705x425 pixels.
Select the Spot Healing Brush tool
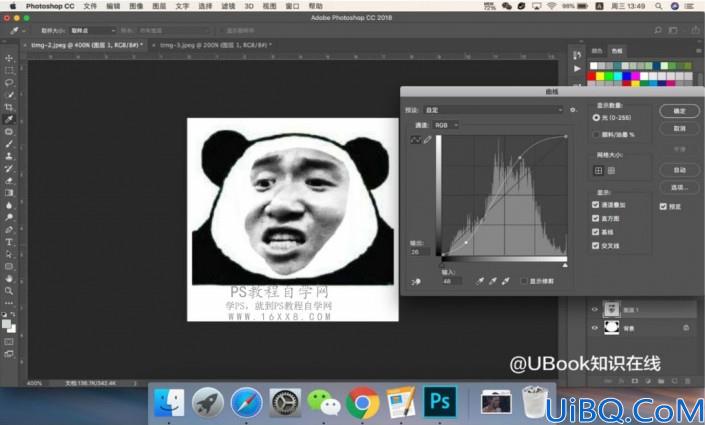coord(9,132)
